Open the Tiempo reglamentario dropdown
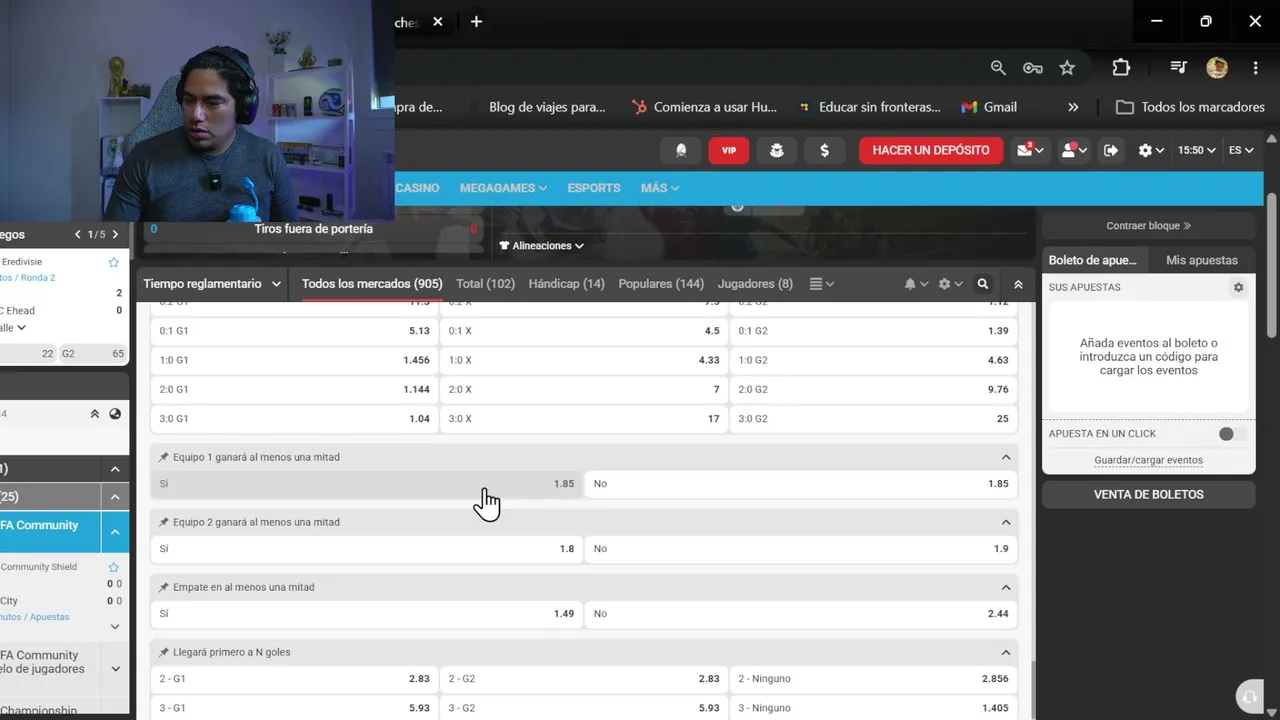This screenshot has height=720, width=1280. [212, 284]
